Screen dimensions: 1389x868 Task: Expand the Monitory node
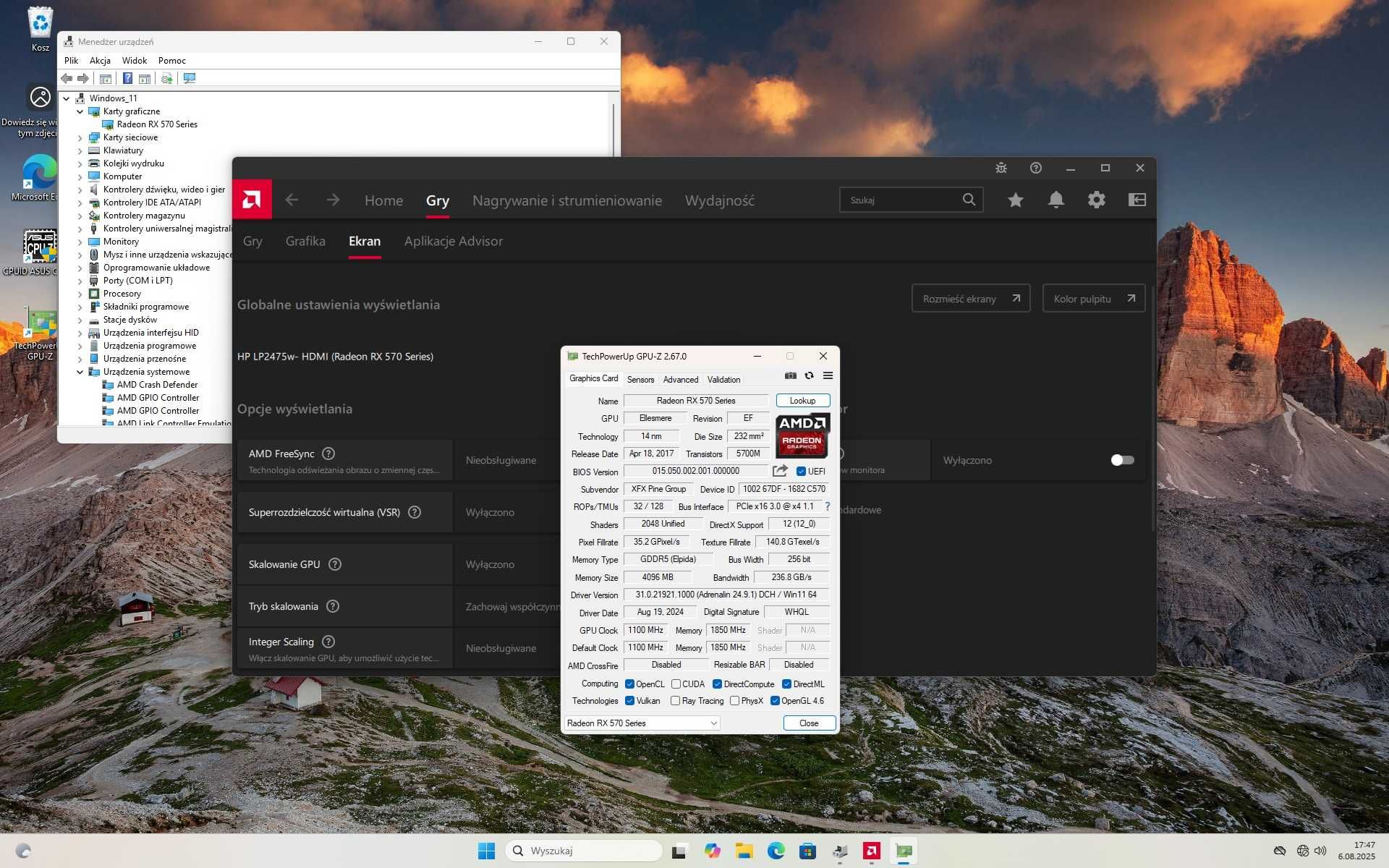(x=80, y=242)
